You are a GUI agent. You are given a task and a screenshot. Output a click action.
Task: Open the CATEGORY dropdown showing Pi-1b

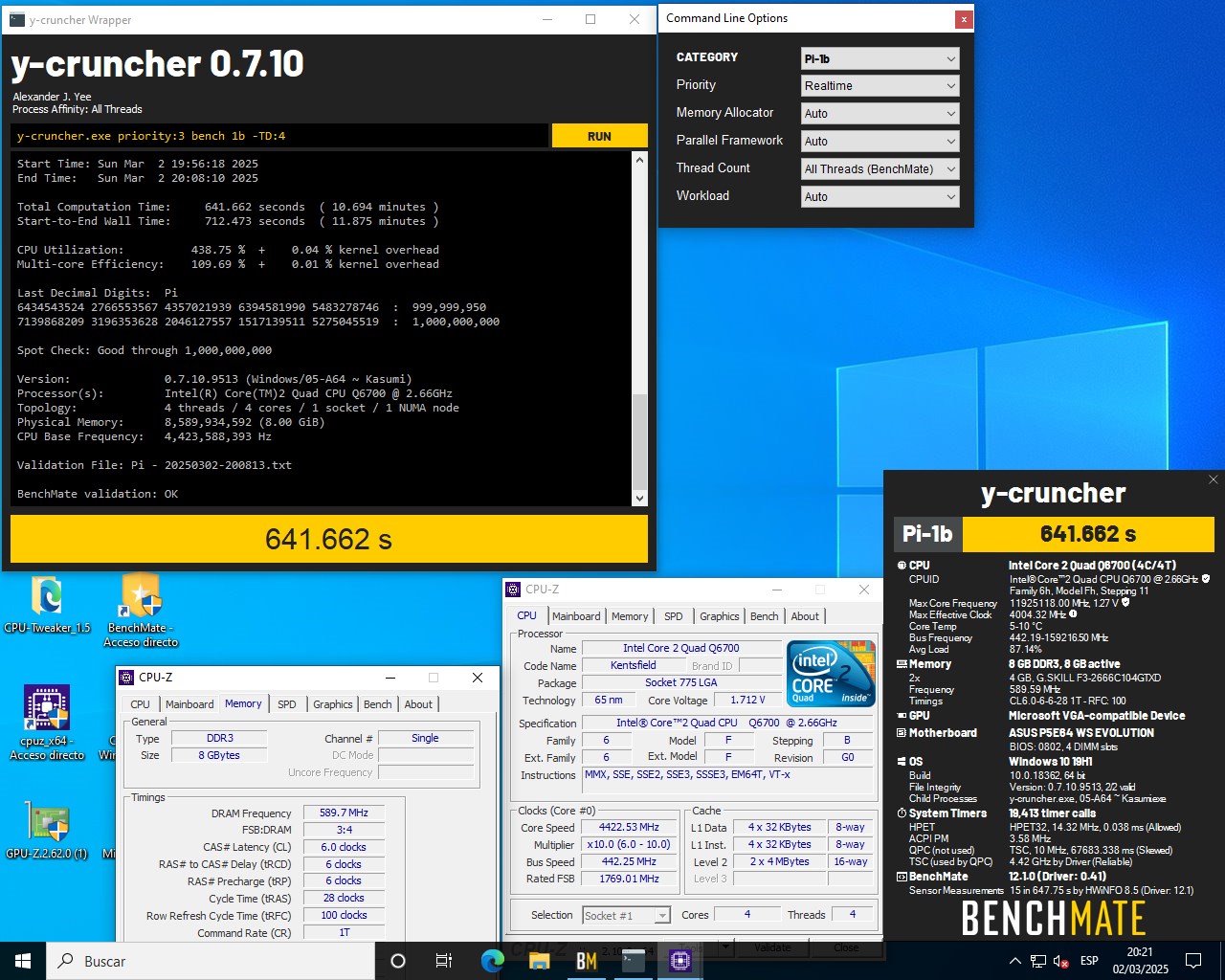(x=880, y=58)
